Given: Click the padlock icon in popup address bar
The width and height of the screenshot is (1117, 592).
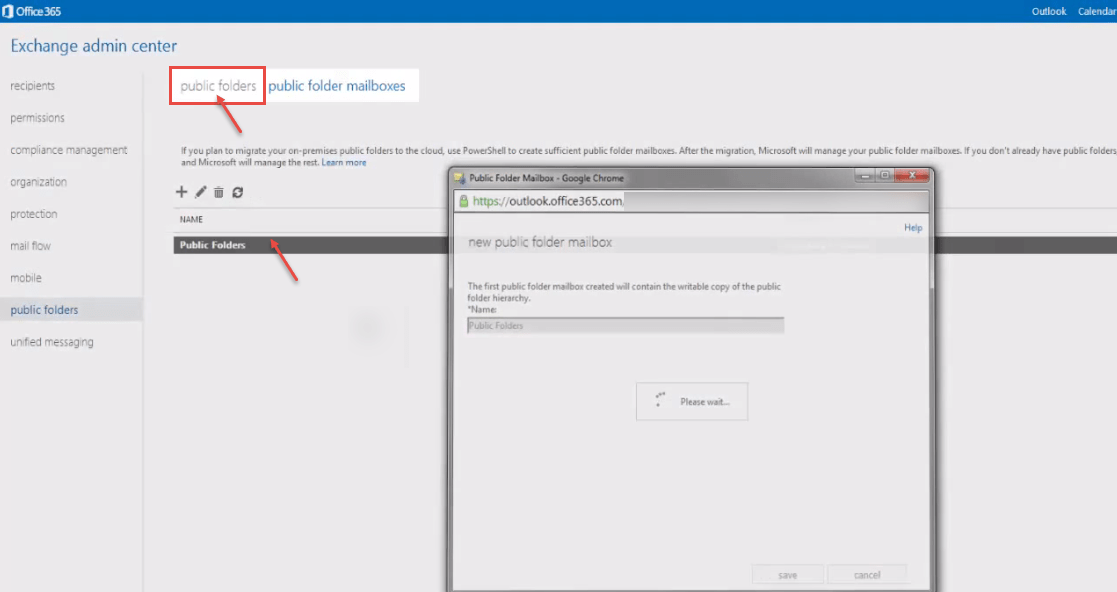Looking at the screenshot, I should pyautogui.click(x=464, y=201).
